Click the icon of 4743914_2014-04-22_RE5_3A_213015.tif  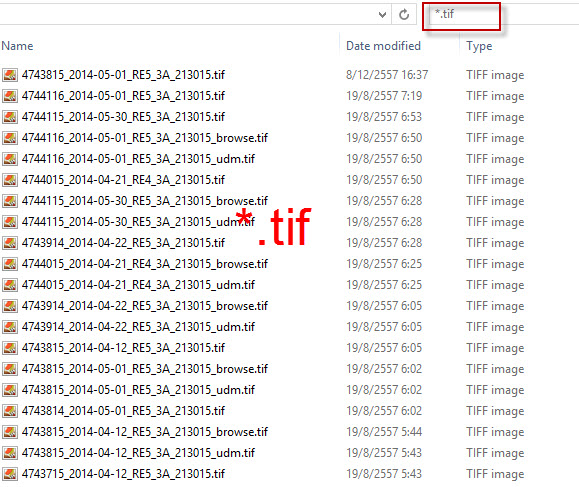pos(10,243)
